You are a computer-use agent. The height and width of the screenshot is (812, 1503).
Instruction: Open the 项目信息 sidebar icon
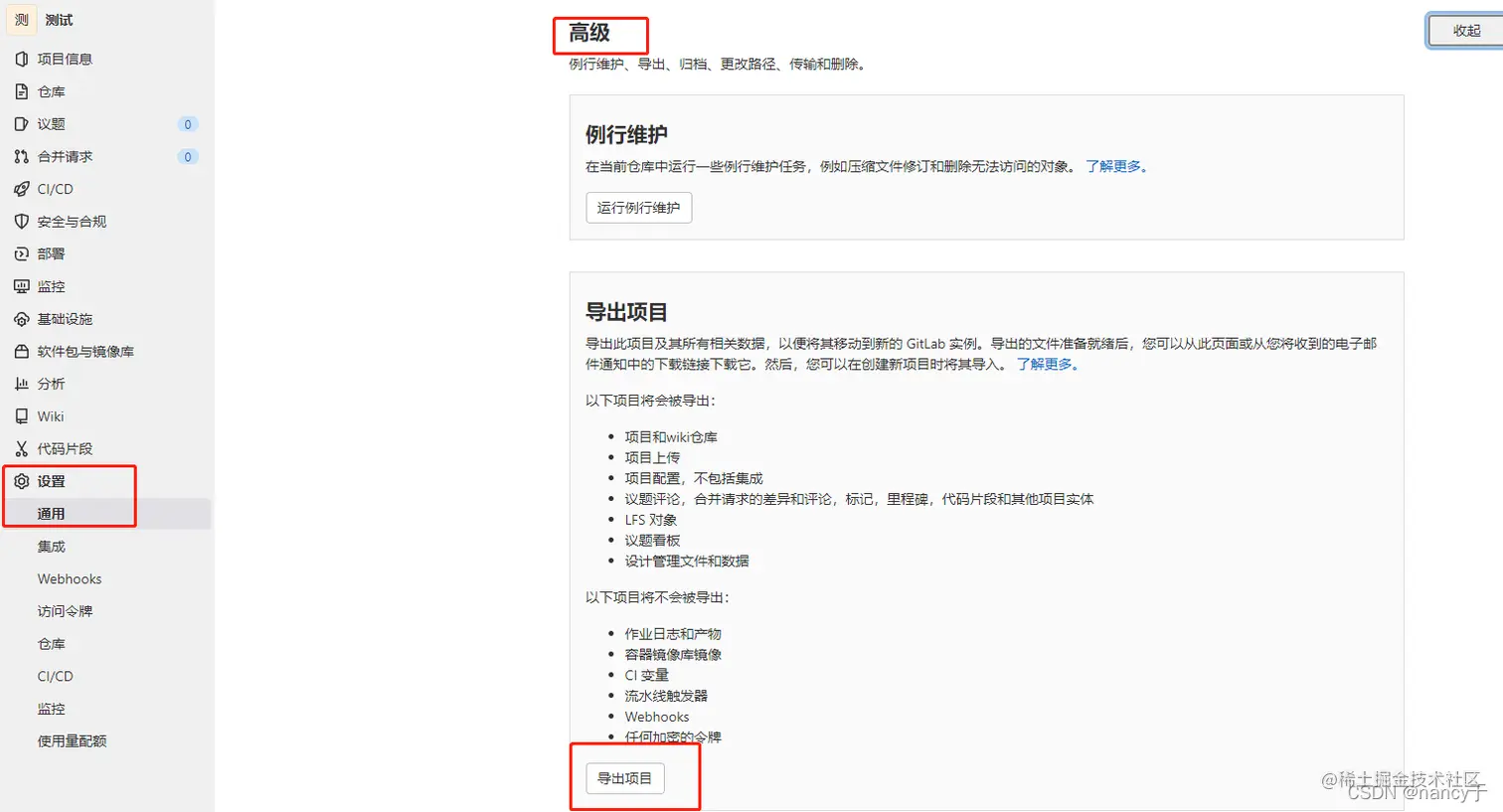[x=23, y=59]
